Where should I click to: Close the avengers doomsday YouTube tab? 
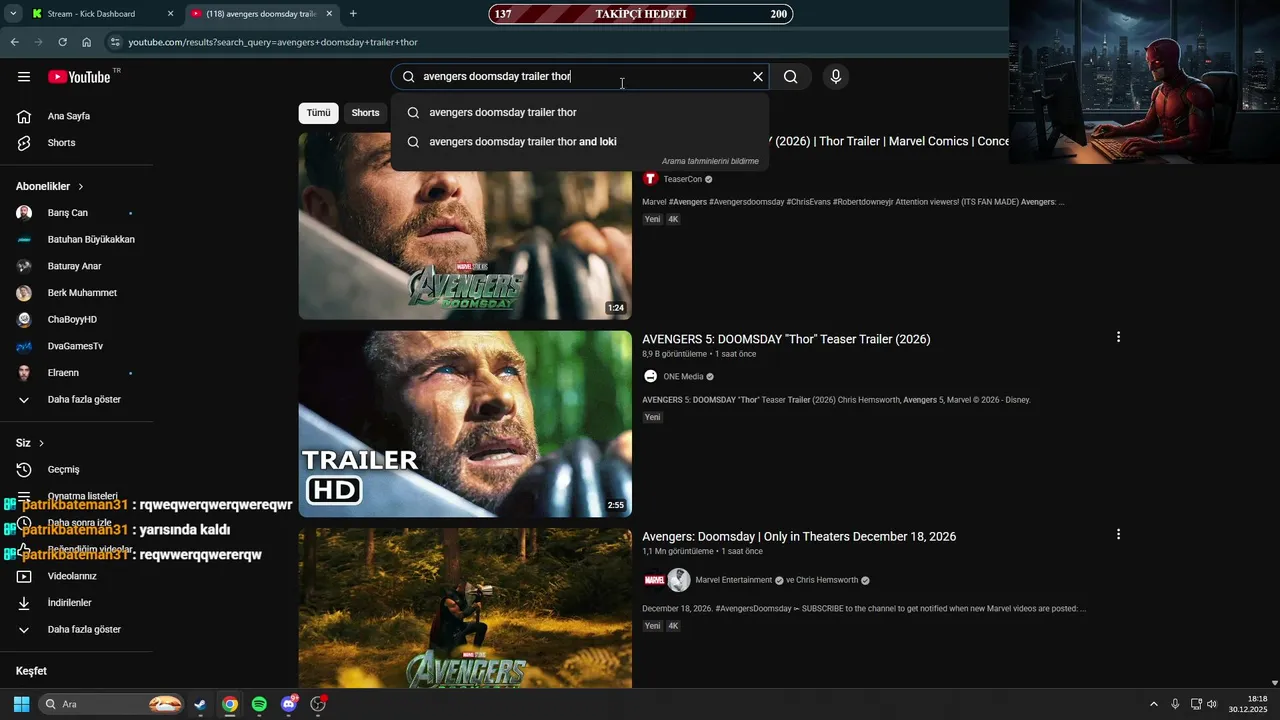(329, 14)
